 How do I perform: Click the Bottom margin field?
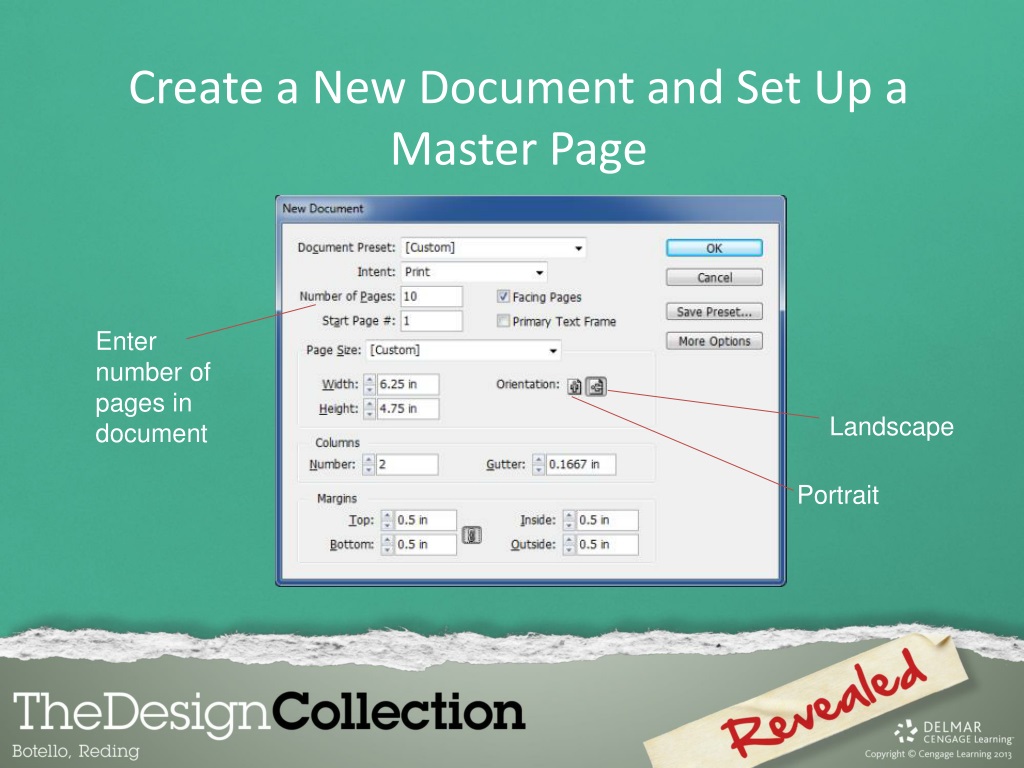pos(425,544)
